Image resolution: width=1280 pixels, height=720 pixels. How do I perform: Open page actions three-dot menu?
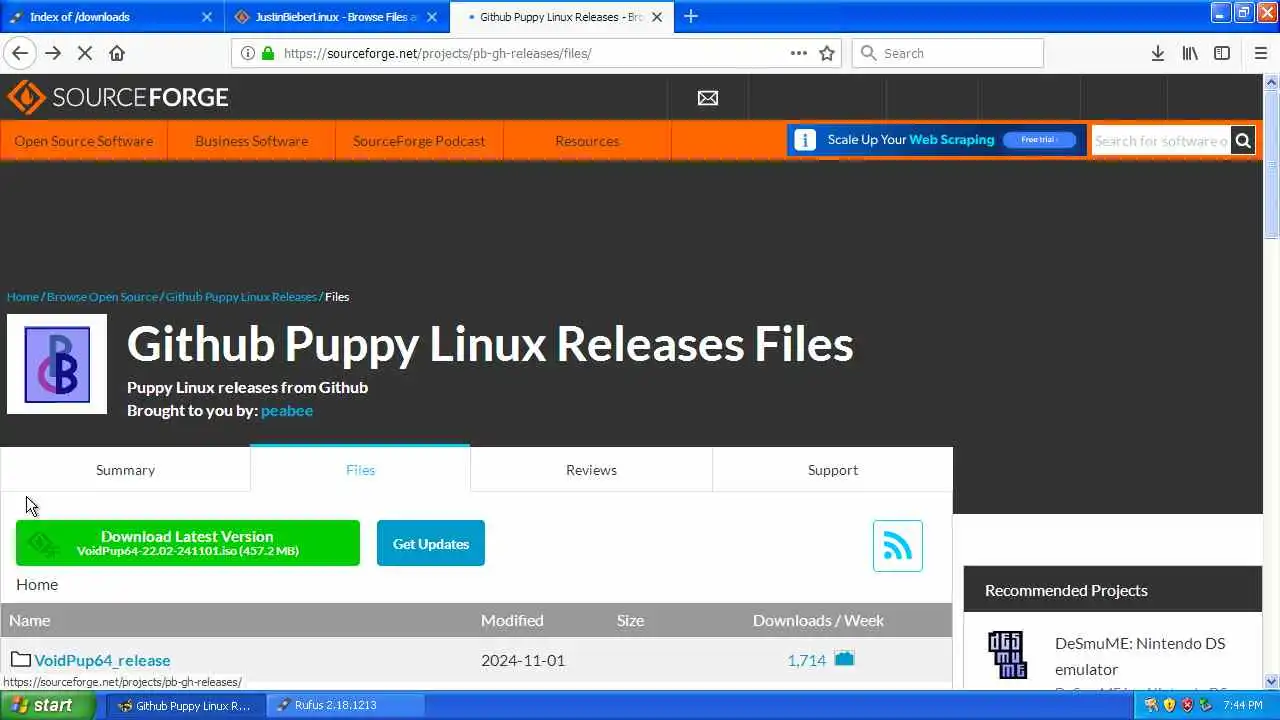tap(798, 53)
